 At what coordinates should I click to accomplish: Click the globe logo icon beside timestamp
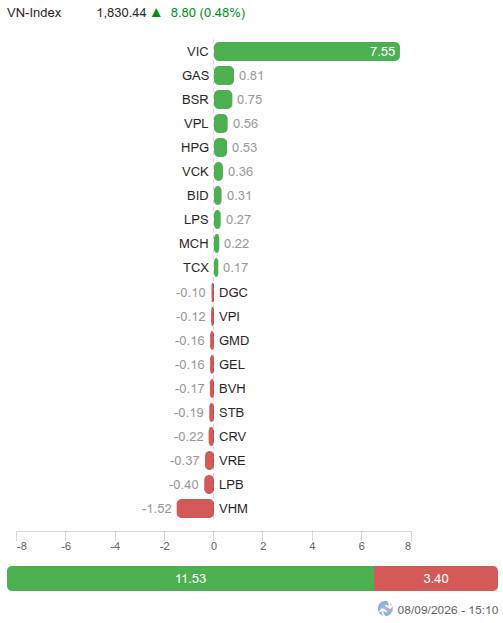tap(385, 608)
